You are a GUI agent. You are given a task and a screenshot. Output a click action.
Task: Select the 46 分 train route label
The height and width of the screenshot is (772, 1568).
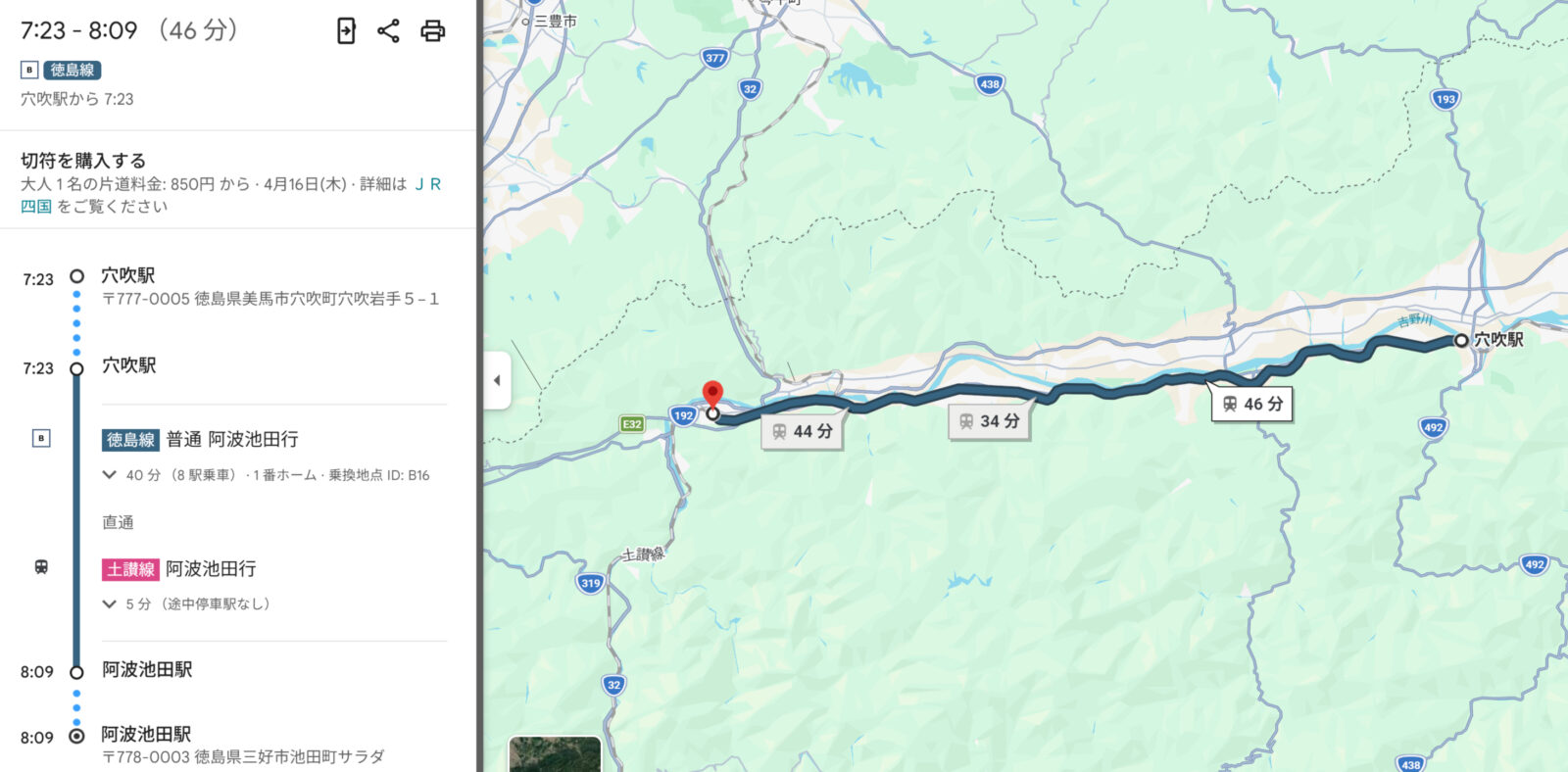click(x=1252, y=404)
